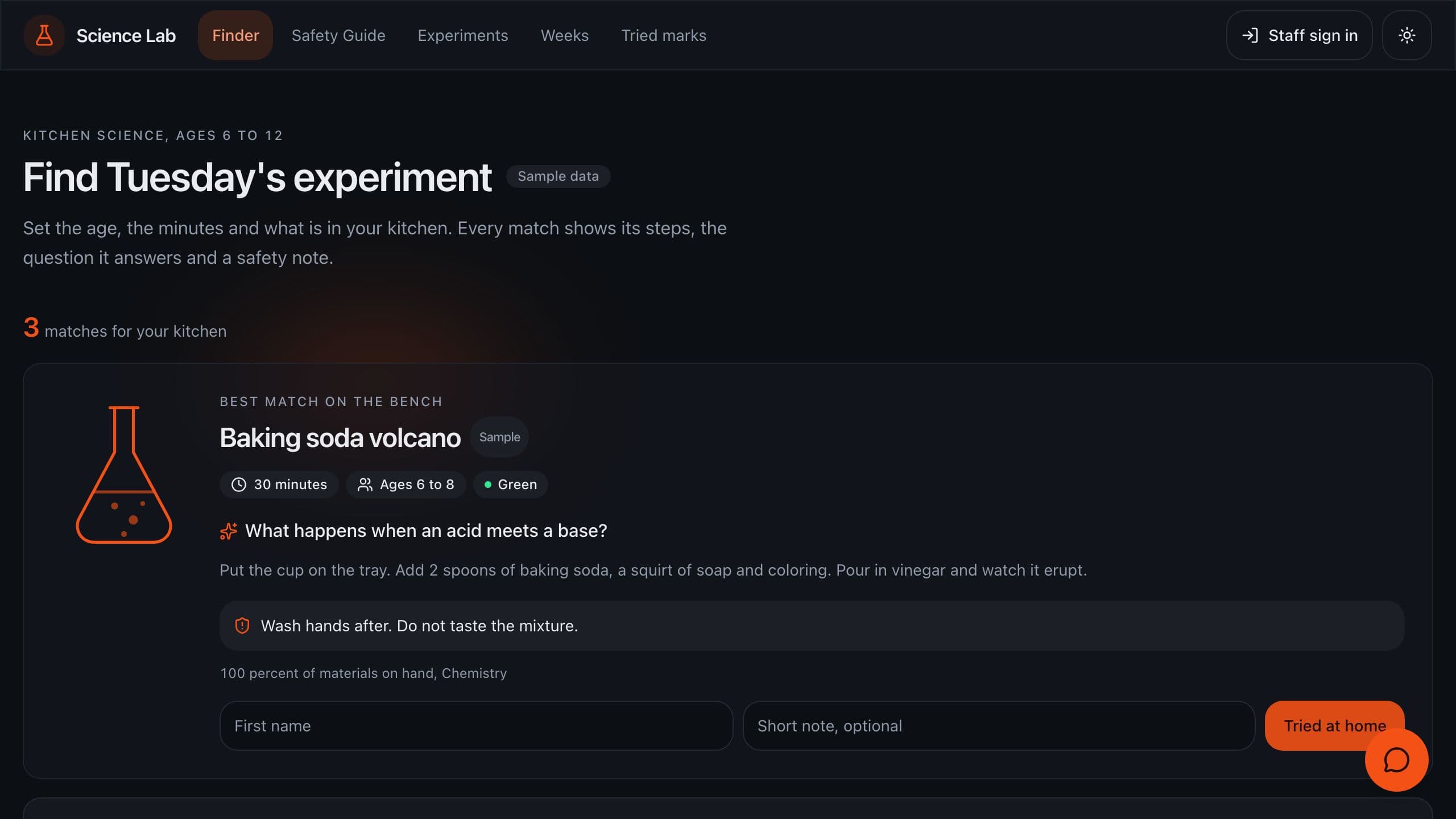Click the people icon beside Ages 6 to 8
1456x819 pixels.
coord(365,485)
